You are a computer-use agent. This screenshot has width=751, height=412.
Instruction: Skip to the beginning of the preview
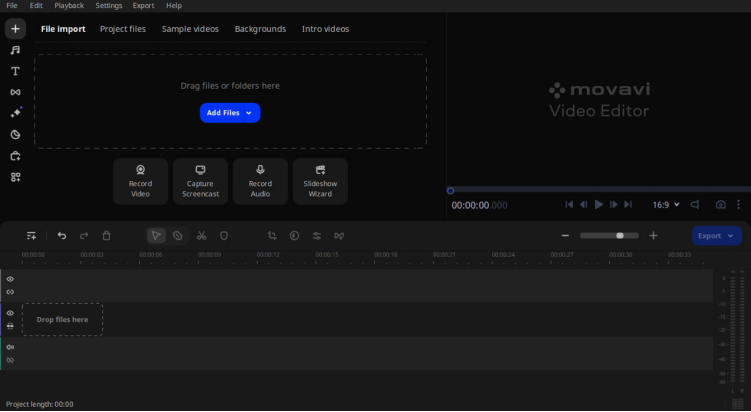[569, 205]
